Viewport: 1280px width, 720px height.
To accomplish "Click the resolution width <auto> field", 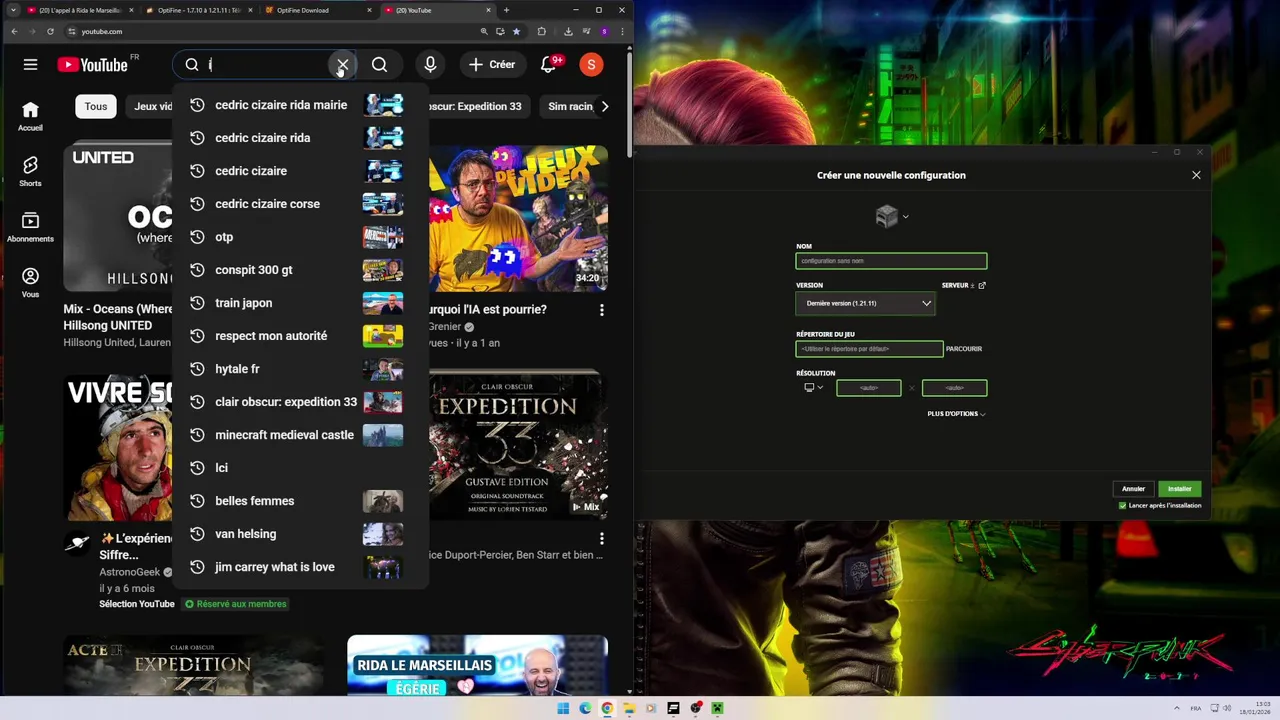I will tap(868, 388).
